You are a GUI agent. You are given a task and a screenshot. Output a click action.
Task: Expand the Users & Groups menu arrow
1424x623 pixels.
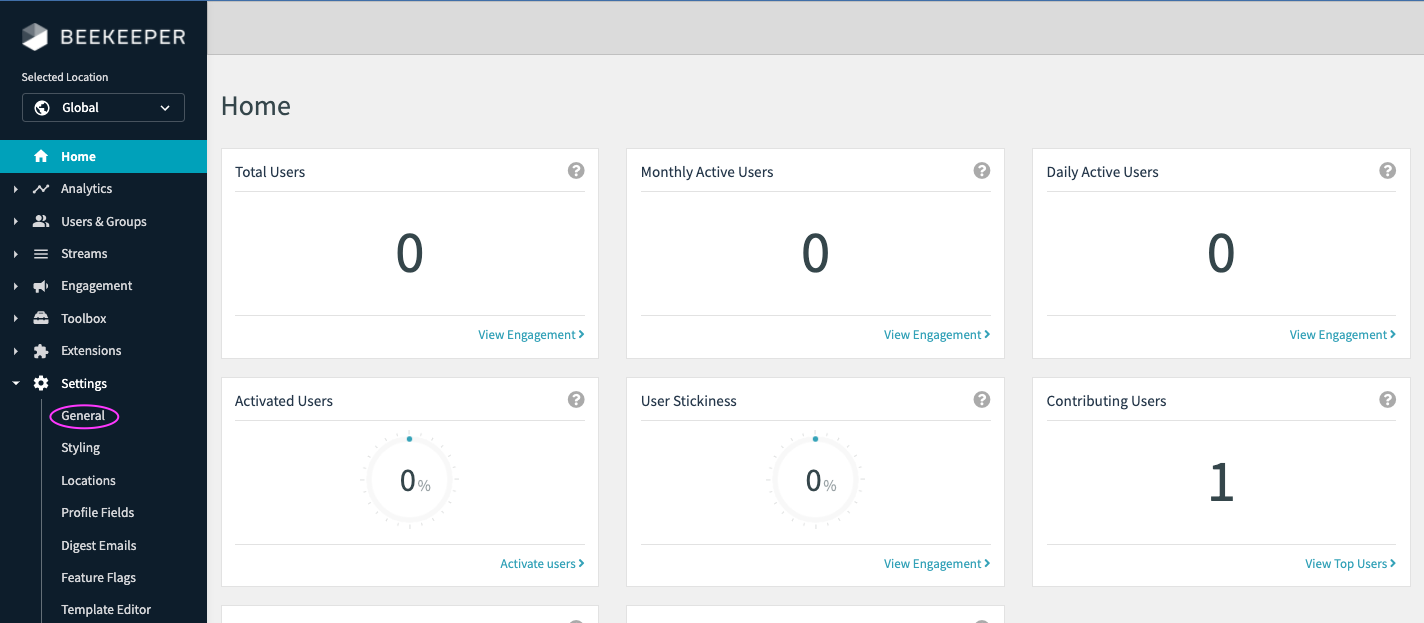coord(16,221)
